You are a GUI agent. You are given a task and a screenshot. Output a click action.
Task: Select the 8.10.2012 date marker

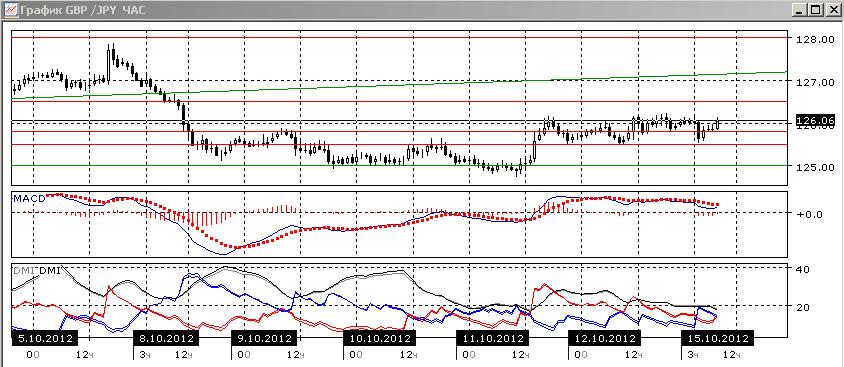point(166,338)
